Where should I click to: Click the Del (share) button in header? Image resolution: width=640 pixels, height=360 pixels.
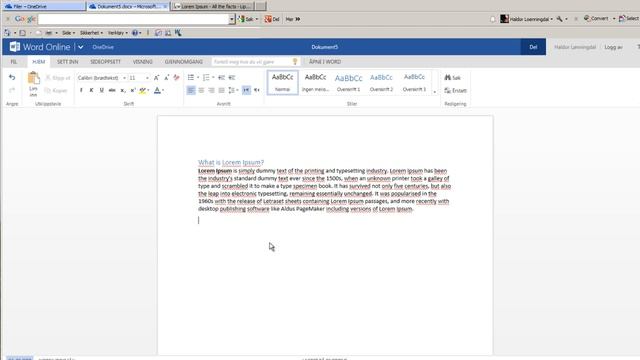pos(533,47)
